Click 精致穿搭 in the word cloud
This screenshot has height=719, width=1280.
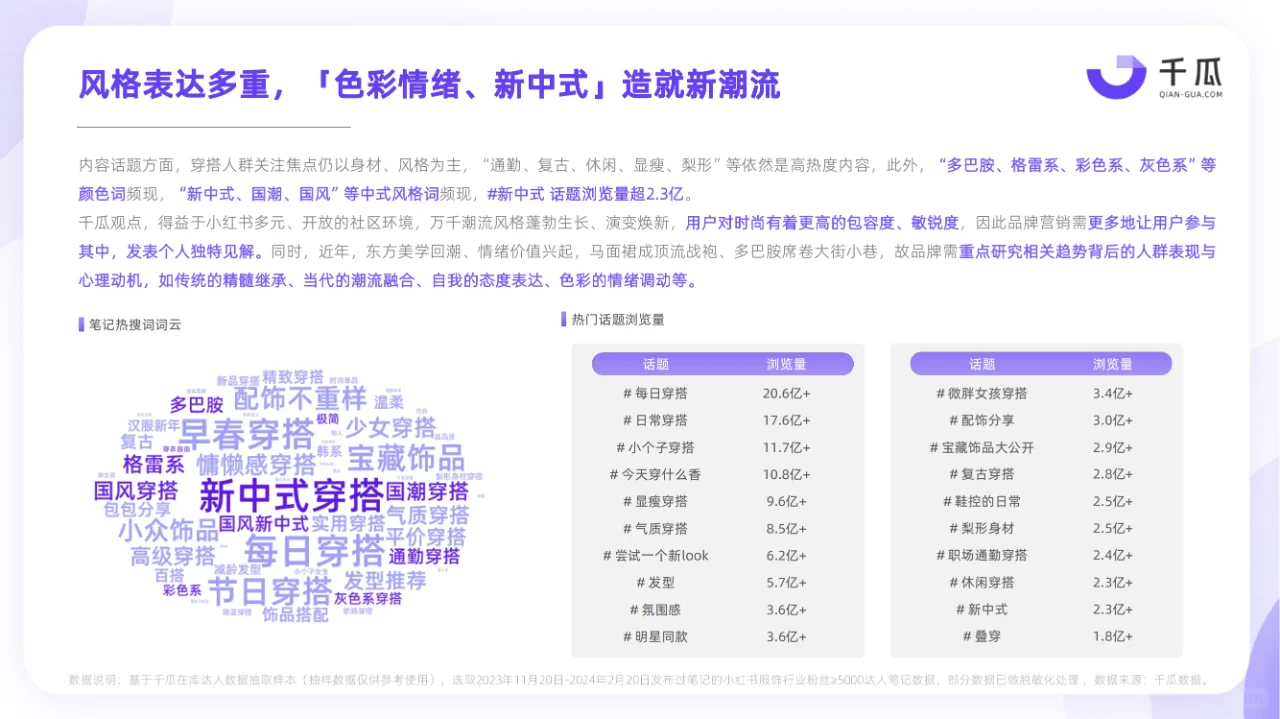293,377
